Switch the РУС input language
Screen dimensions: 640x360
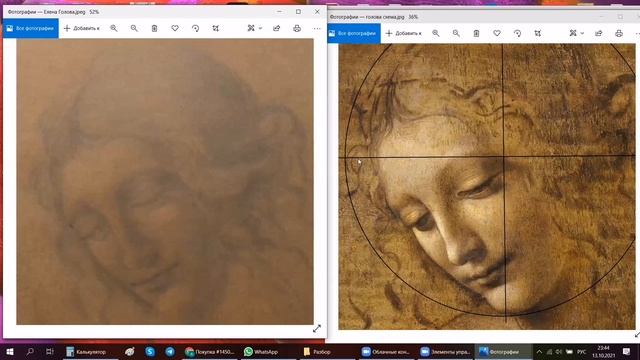point(582,351)
